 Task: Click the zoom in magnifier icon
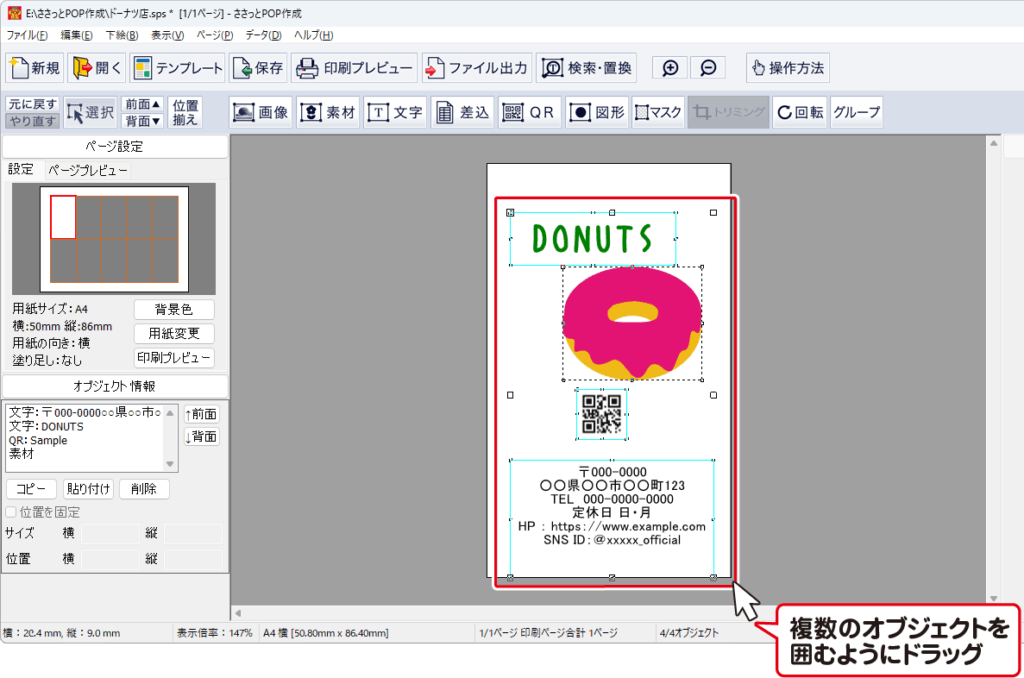pos(670,68)
